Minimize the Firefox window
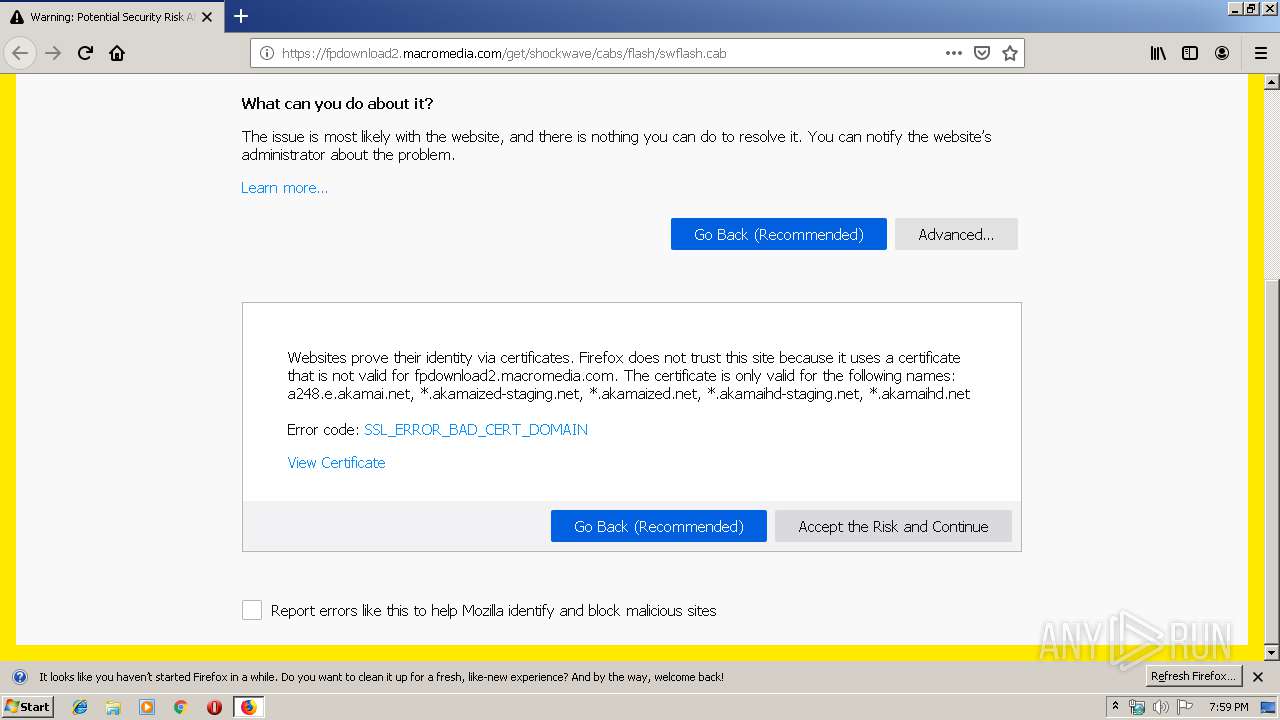The height and width of the screenshot is (720, 1280). [1234, 8]
